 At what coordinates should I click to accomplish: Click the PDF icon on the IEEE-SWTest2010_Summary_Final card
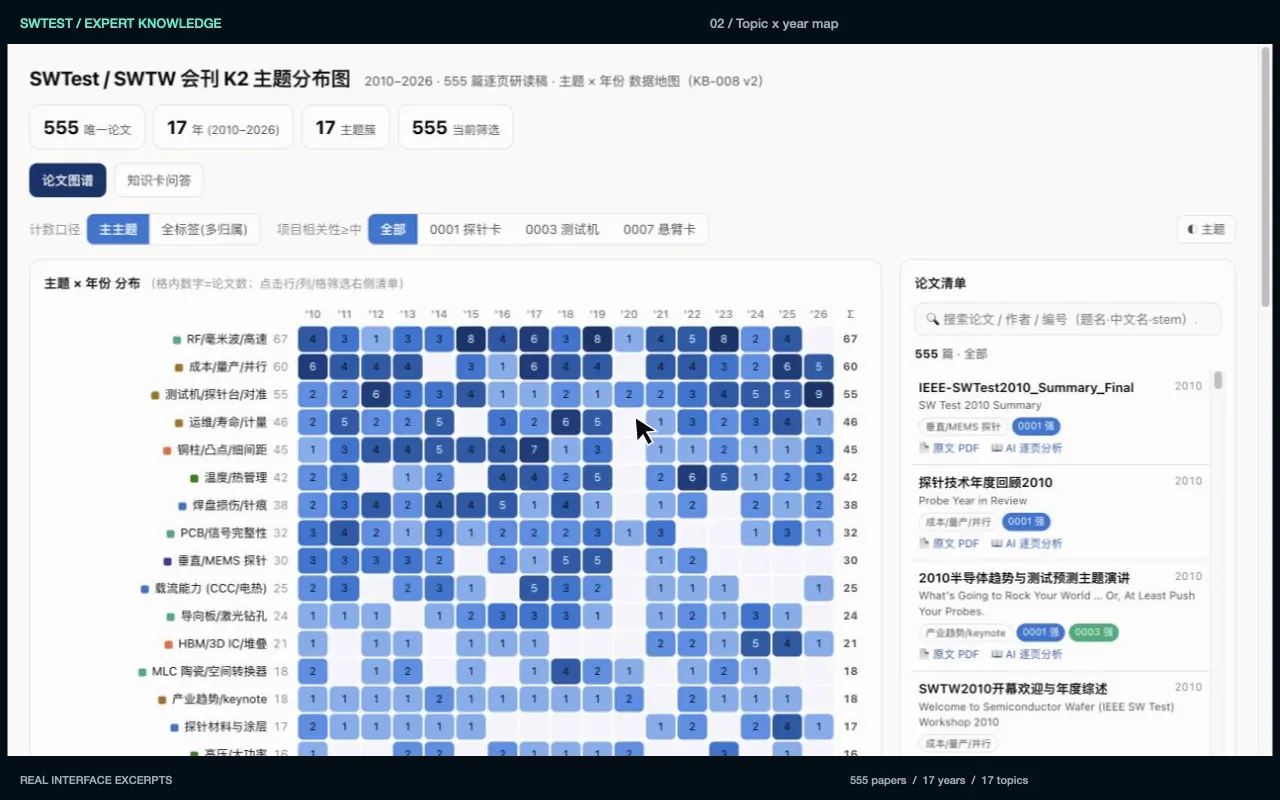[x=924, y=448]
